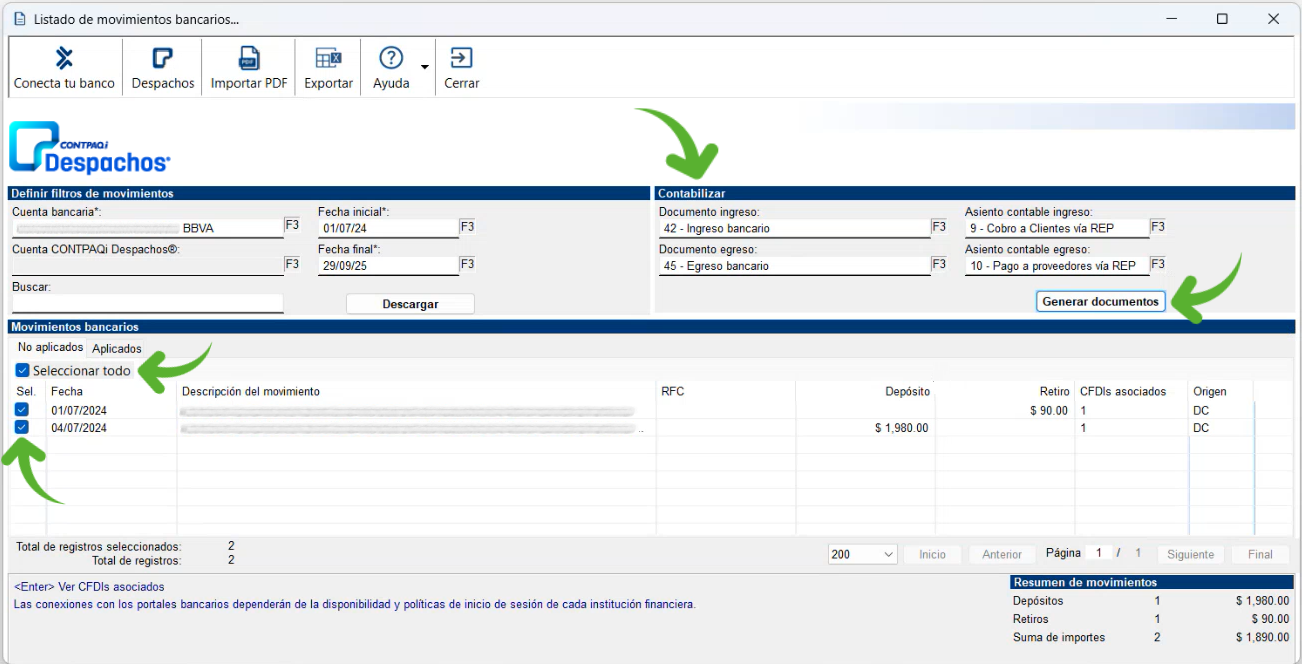Click the Importar PDF icon
The height and width of the screenshot is (664, 1302).
[249, 58]
